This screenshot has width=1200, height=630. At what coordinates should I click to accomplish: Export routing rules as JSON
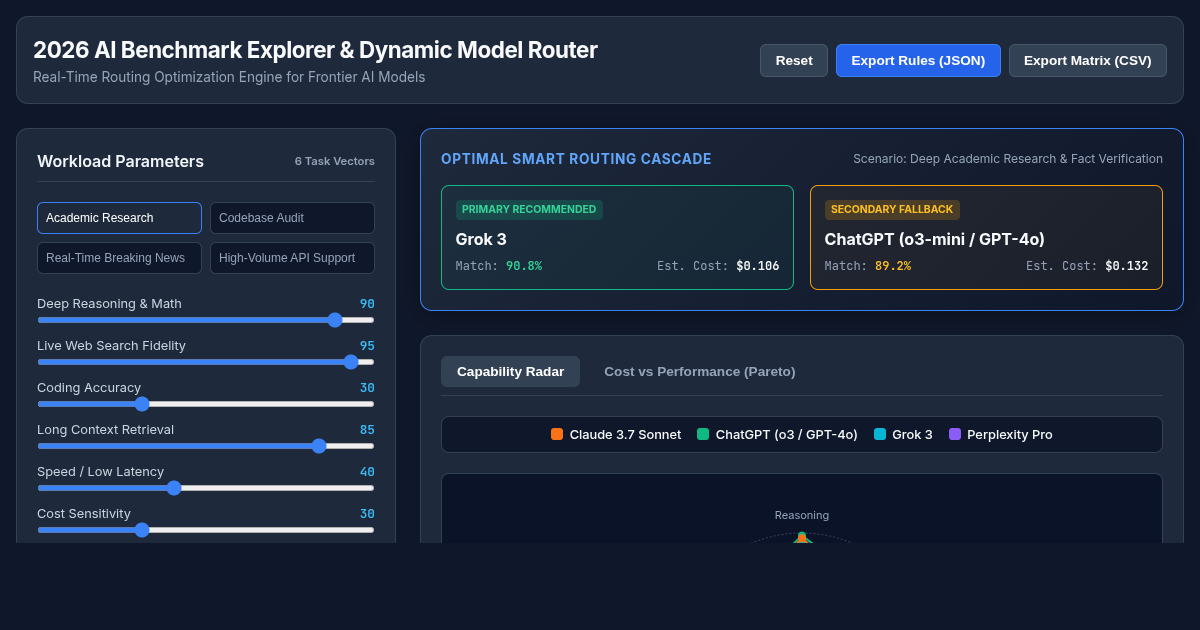(x=918, y=60)
